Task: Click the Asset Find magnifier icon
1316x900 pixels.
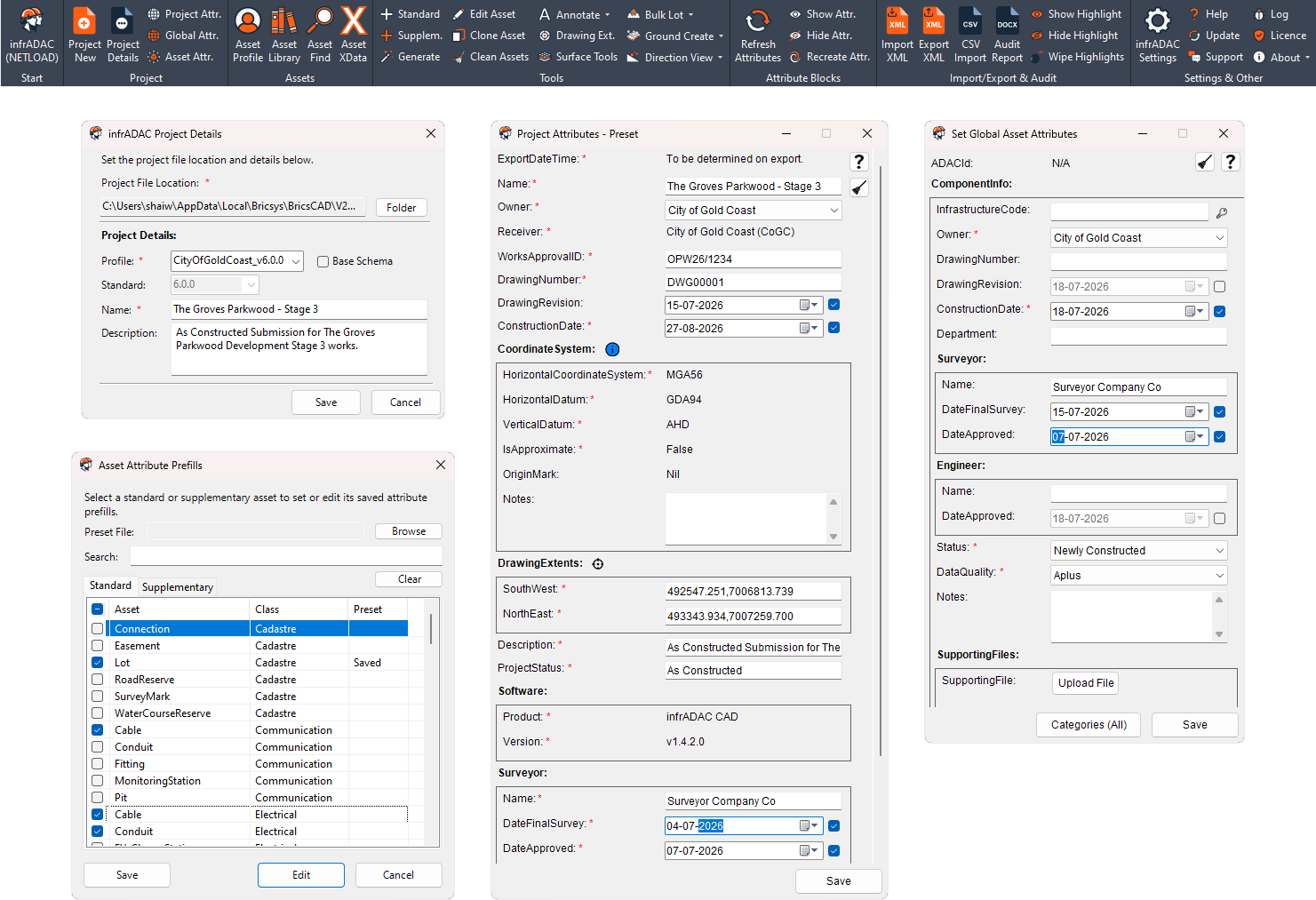Action: coord(320,36)
